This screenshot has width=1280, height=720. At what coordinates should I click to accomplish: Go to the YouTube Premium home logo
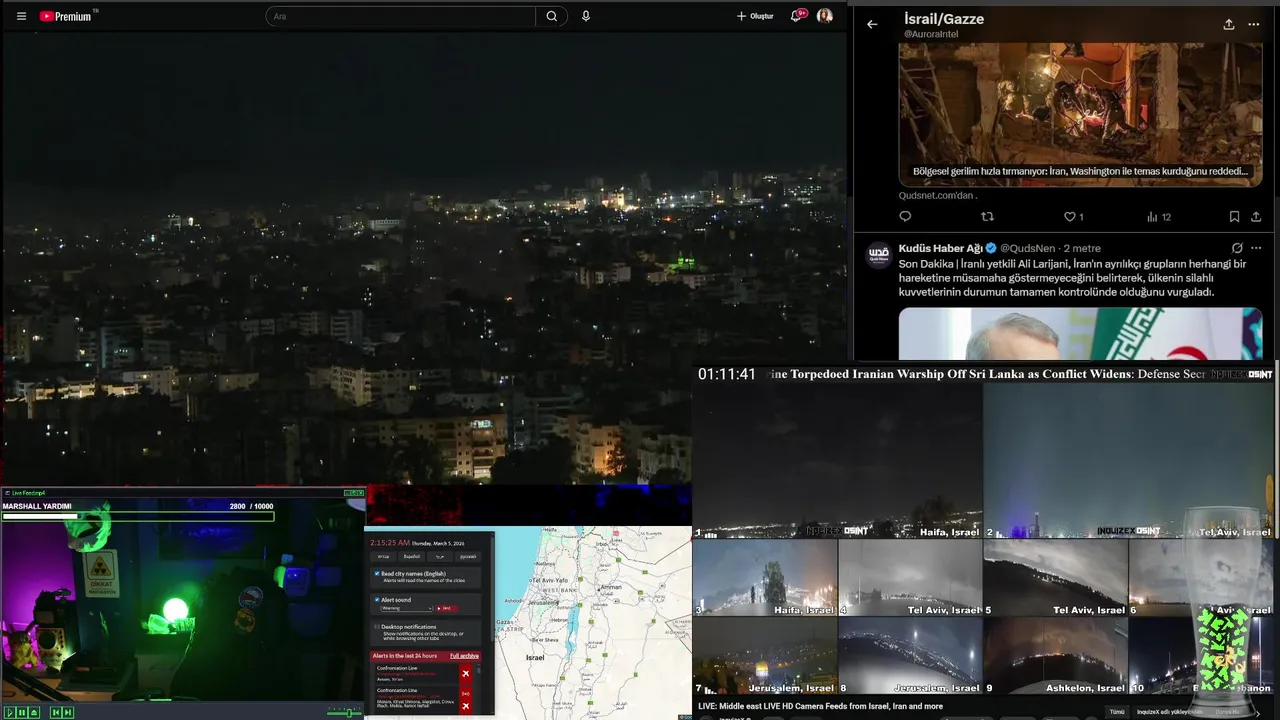(x=65, y=16)
